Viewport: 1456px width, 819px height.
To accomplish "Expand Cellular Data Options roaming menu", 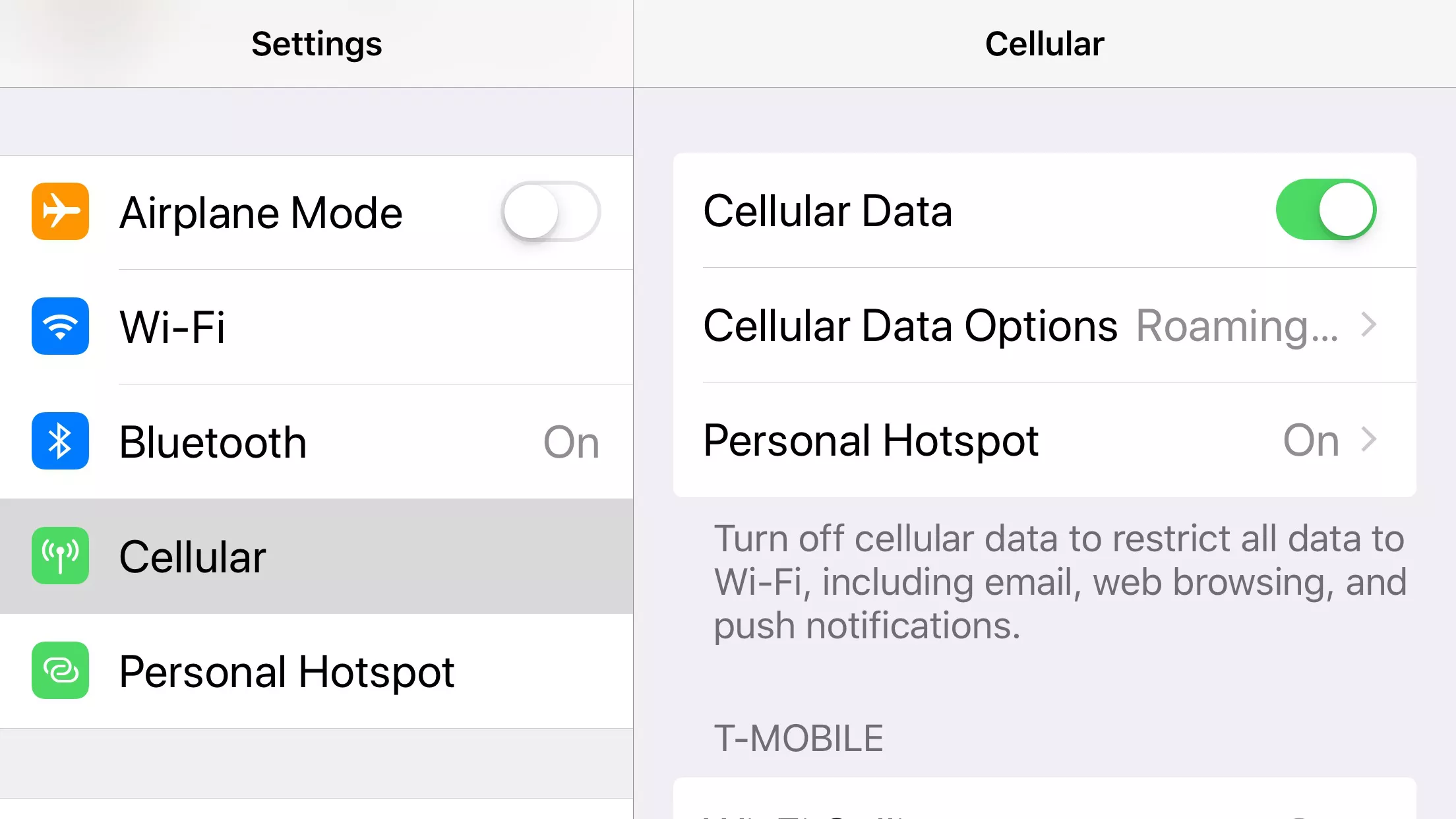I will 1044,324.
